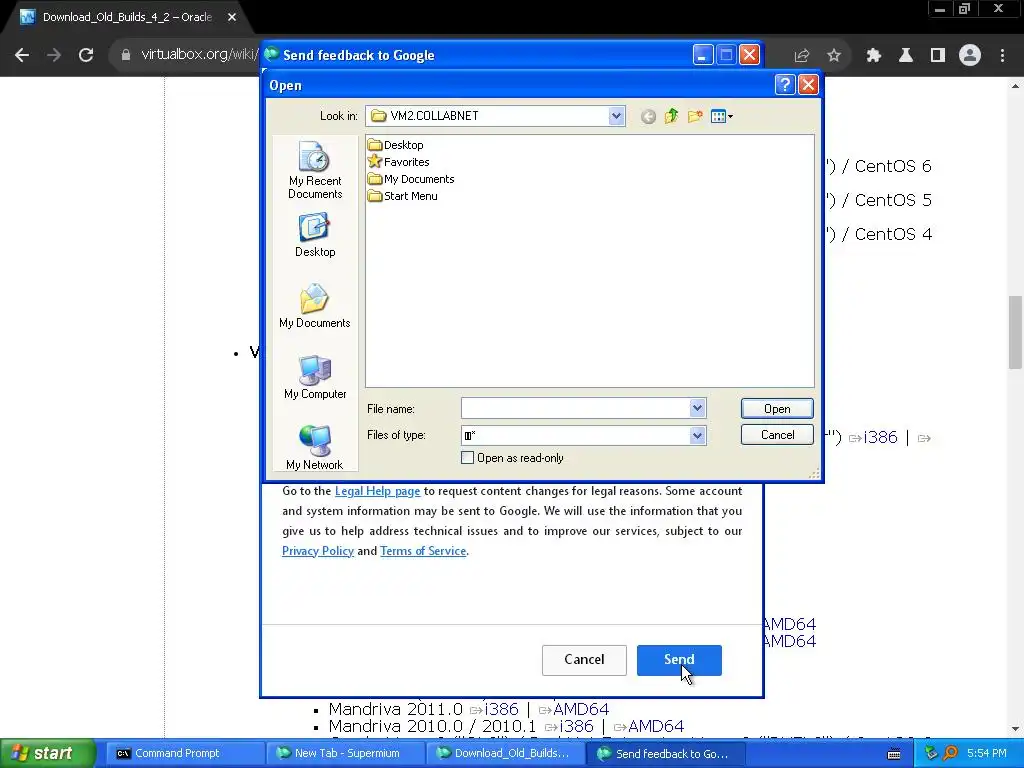
Task: Open Mandriva 2010.0 / 2010.1 AMD64 link
Action: click(656, 726)
